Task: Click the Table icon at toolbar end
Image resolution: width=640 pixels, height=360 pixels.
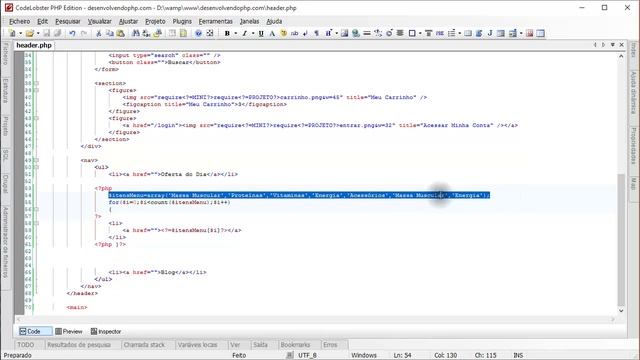Action: click(x=541, y=33)
